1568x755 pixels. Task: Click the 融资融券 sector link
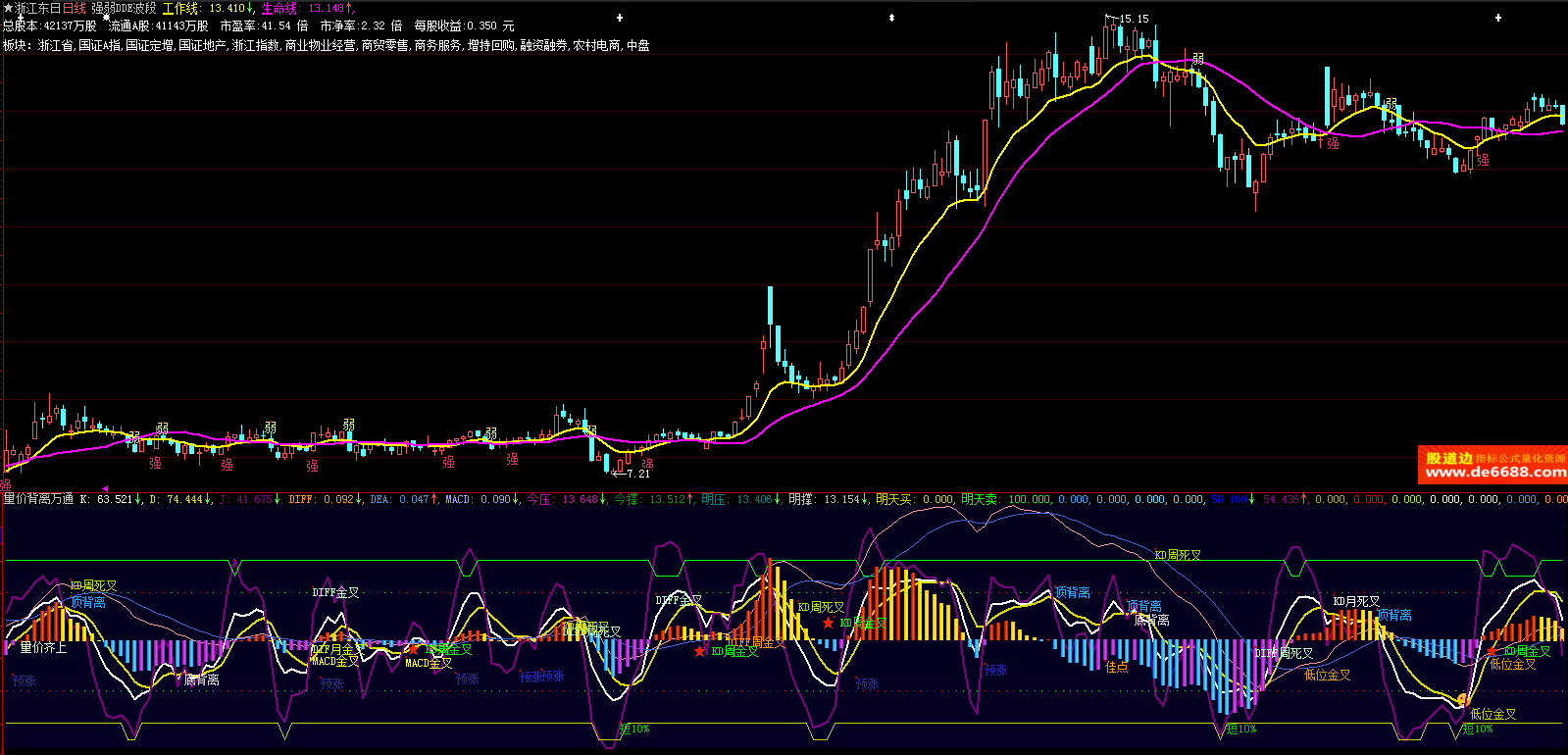point(543,45)
